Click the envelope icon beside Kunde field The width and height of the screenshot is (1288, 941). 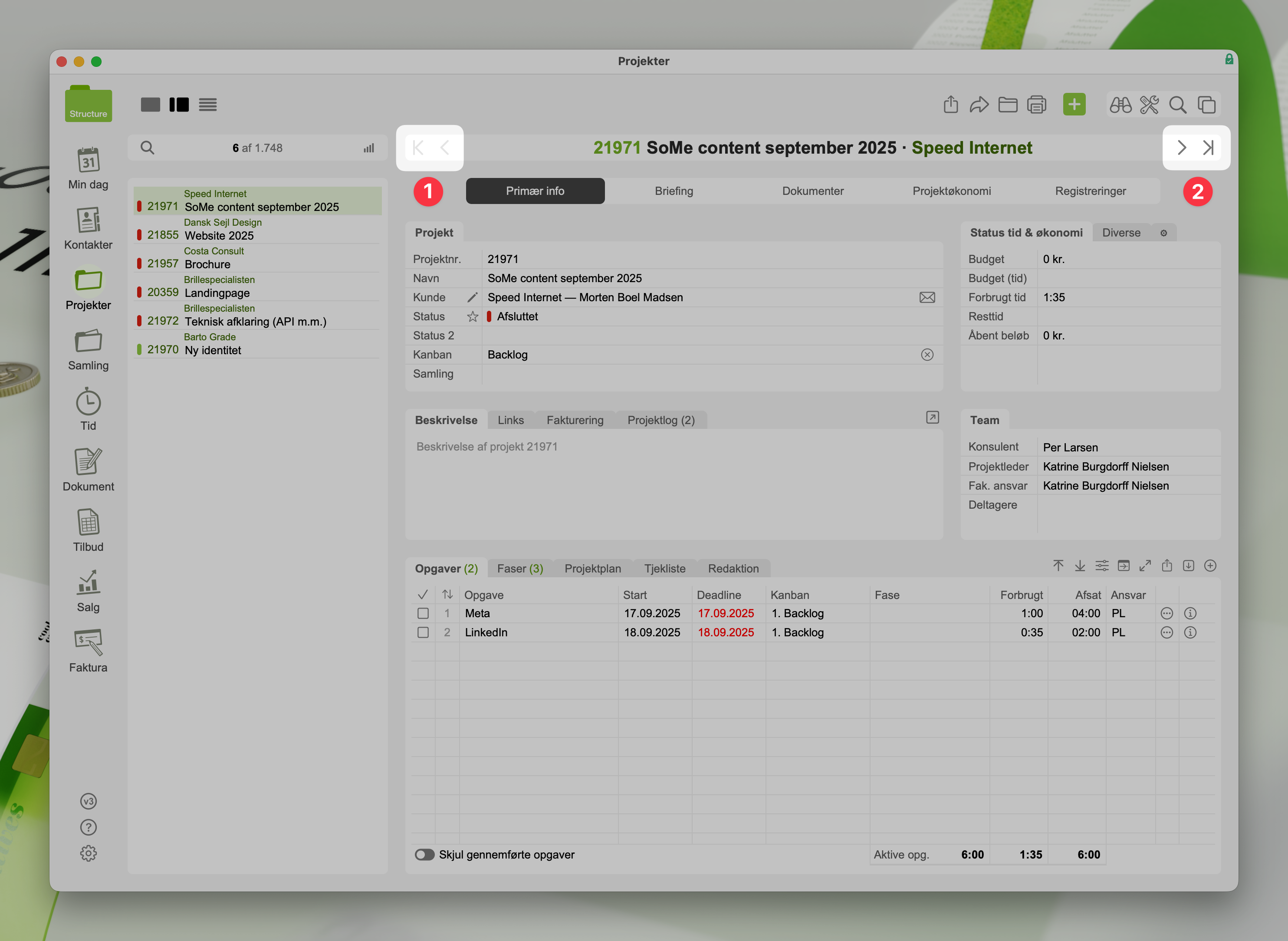(x=927, y=297)
